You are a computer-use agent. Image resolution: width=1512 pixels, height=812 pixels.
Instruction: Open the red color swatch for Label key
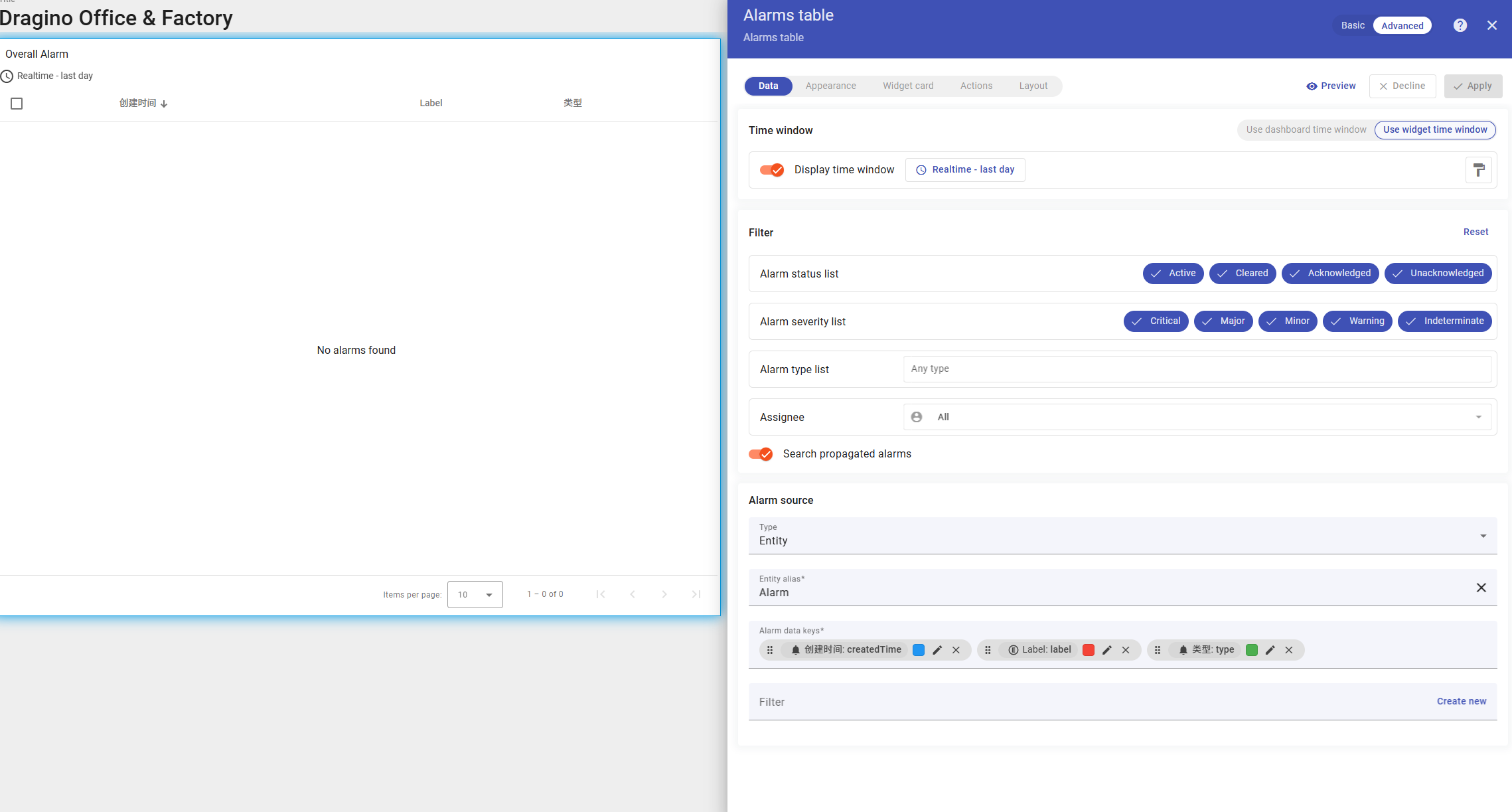pos(1089,650)
